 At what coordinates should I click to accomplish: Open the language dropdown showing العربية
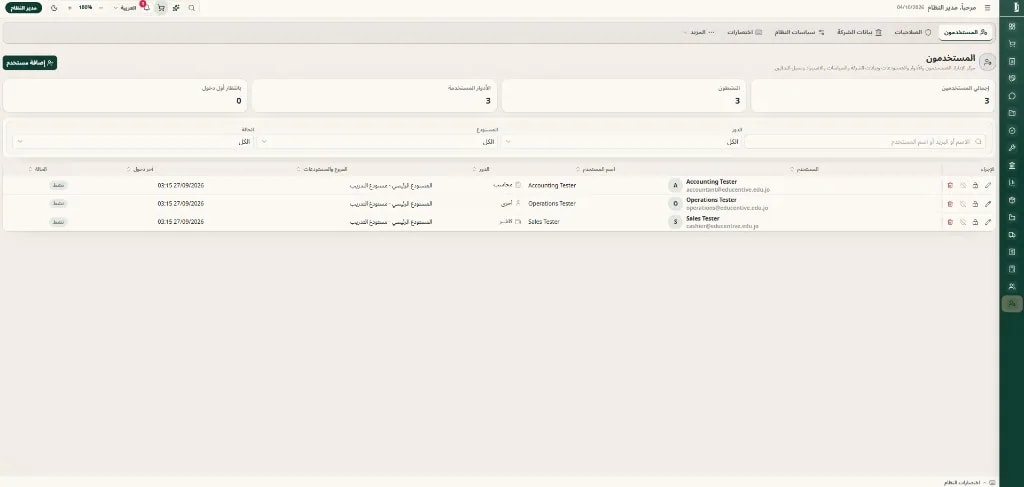124,8
